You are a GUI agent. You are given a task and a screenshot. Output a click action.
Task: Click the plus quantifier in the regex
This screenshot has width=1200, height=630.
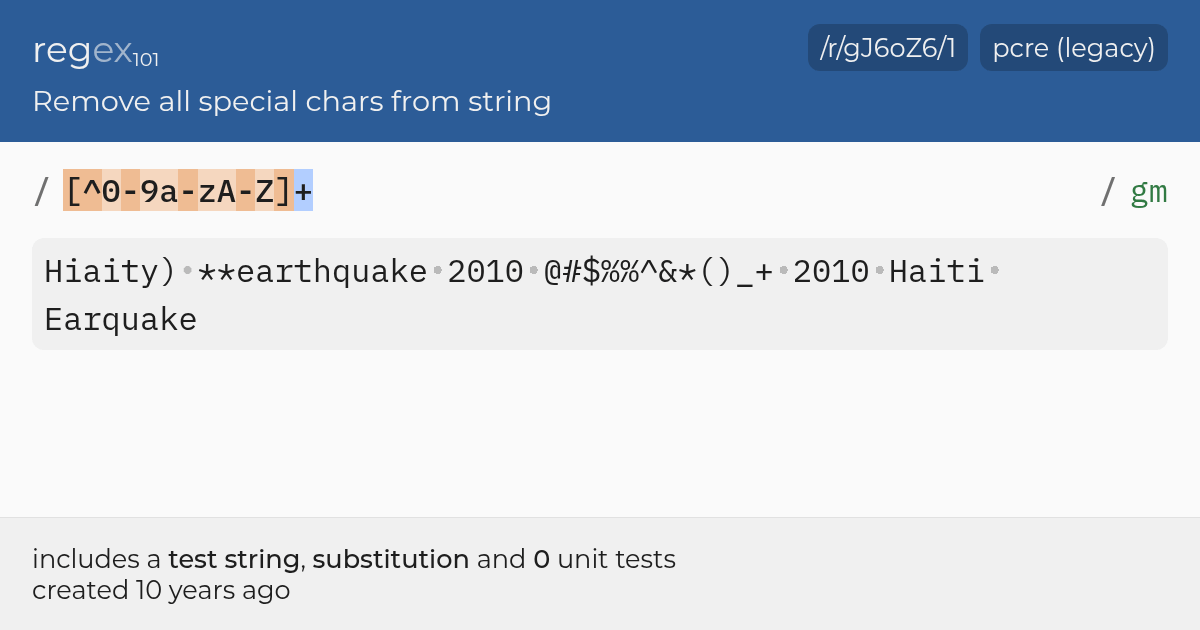[x=303, y=191]
